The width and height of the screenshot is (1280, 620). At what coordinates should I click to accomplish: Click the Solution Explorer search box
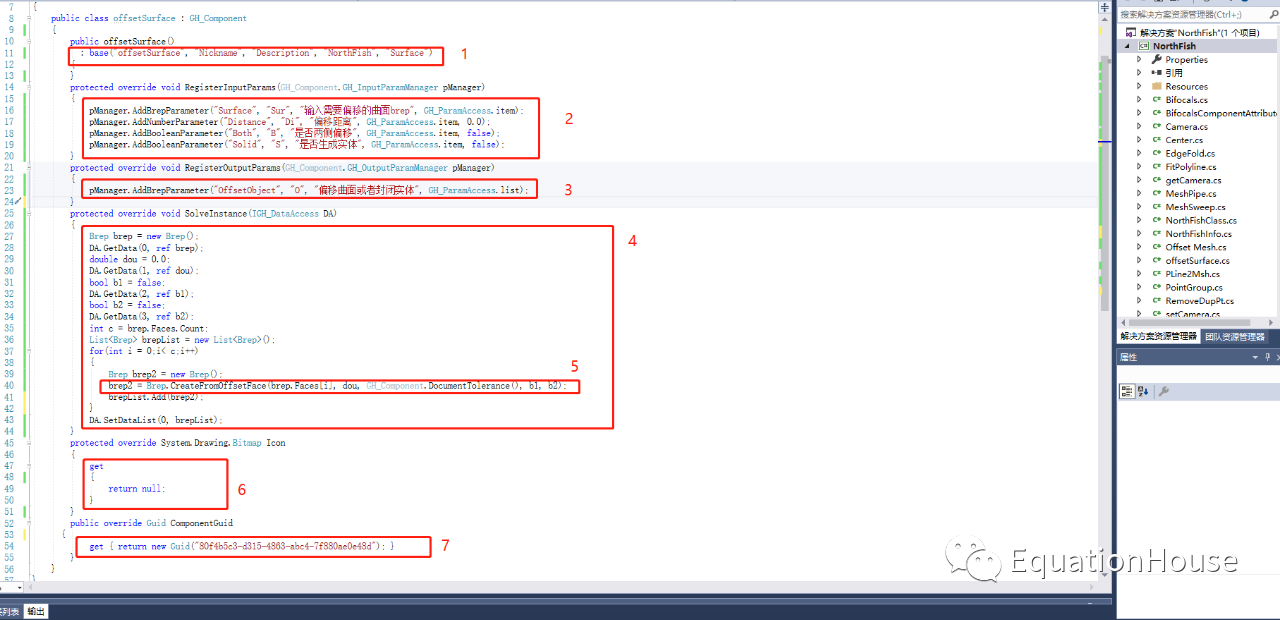point(1190,14)
